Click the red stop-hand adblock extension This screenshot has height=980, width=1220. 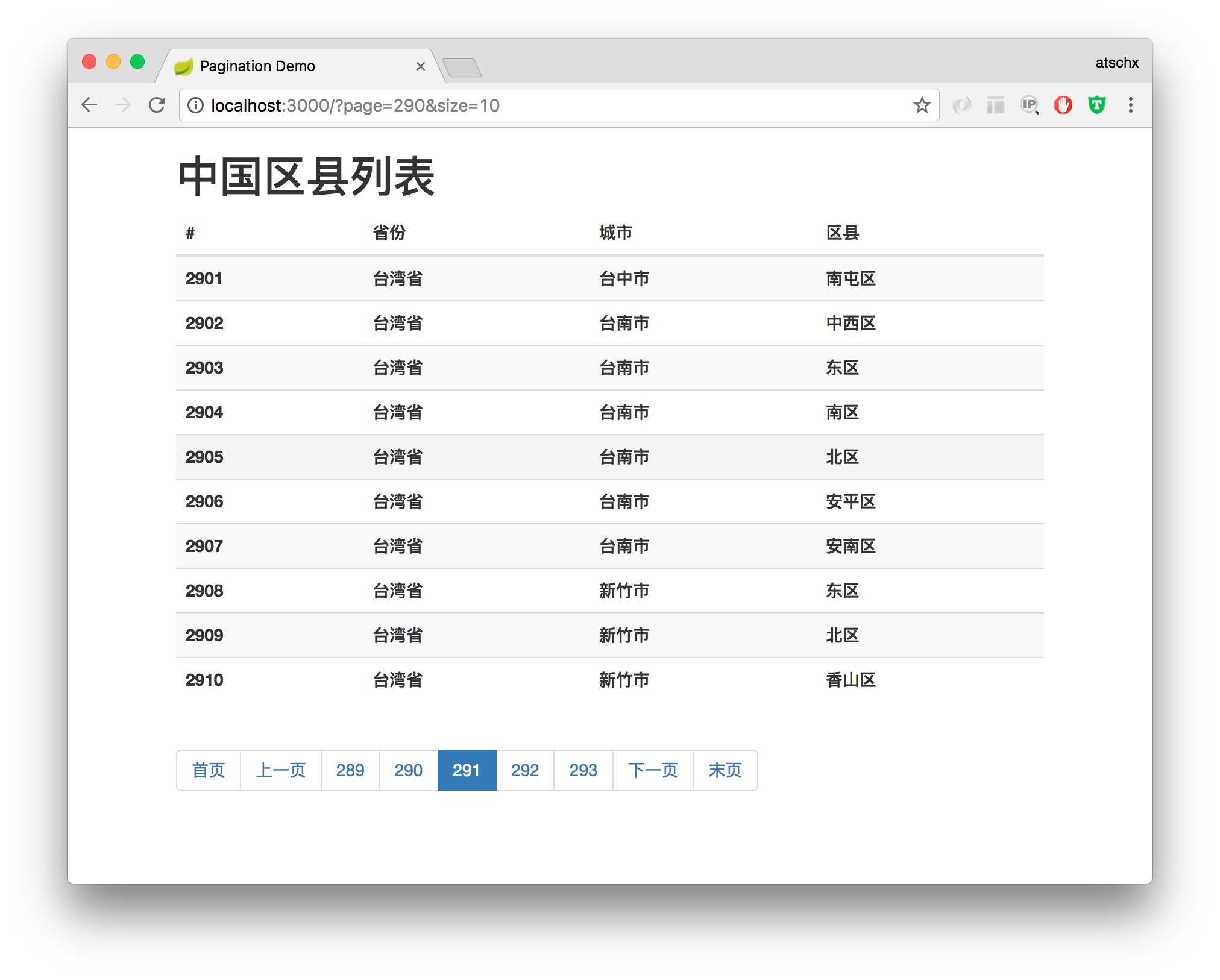tap(1063, 105)
